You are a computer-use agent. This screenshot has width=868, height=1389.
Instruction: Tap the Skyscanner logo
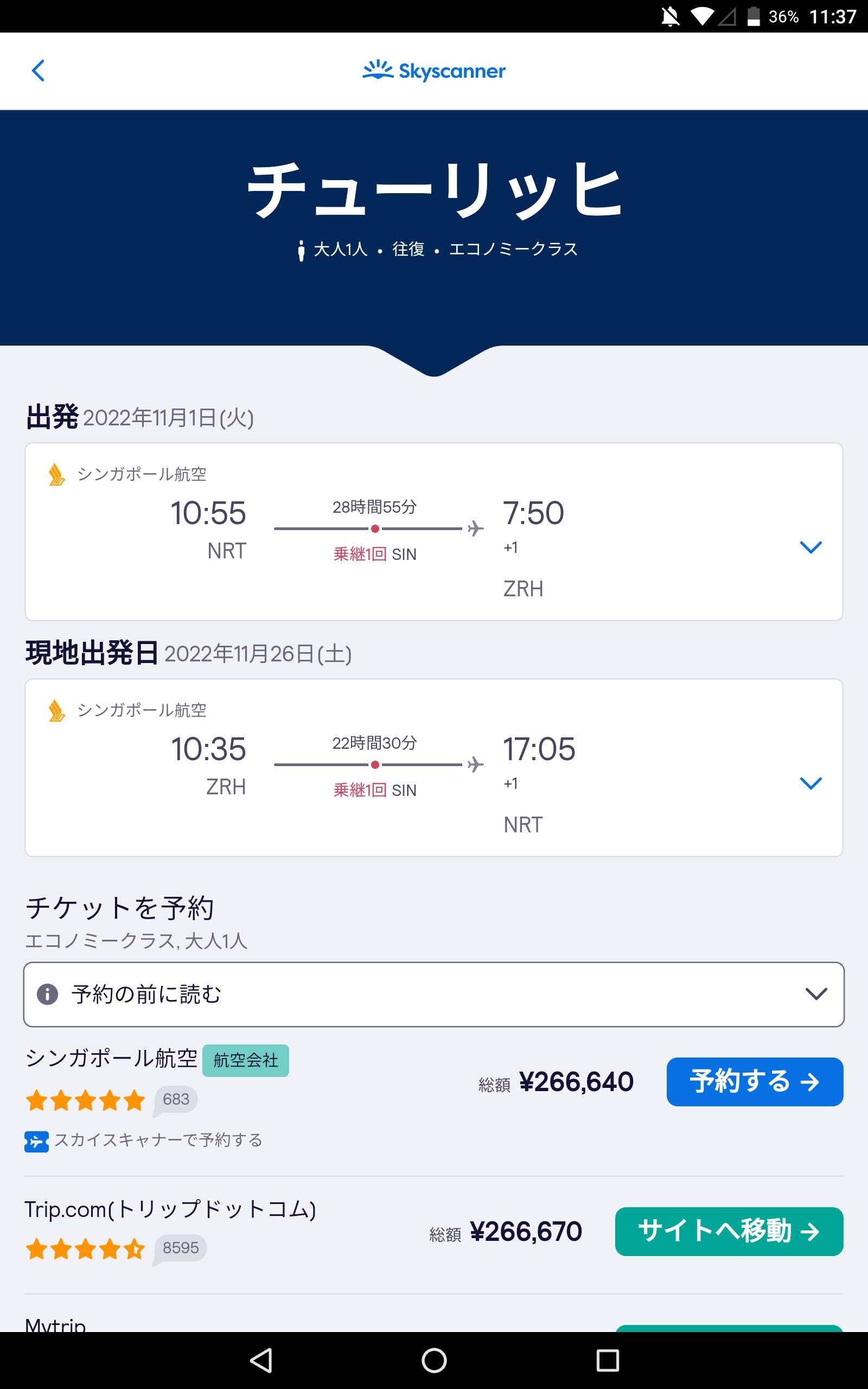(x=434, y=71)
